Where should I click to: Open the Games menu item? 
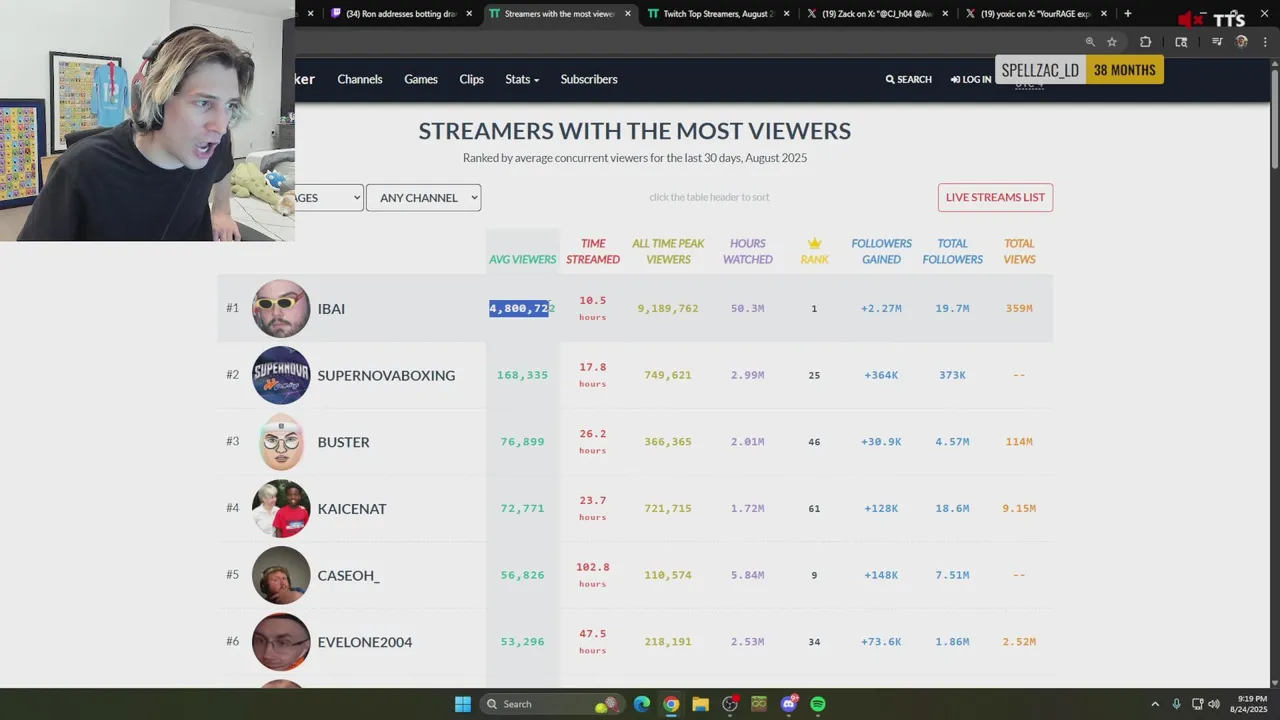point(421,79)
